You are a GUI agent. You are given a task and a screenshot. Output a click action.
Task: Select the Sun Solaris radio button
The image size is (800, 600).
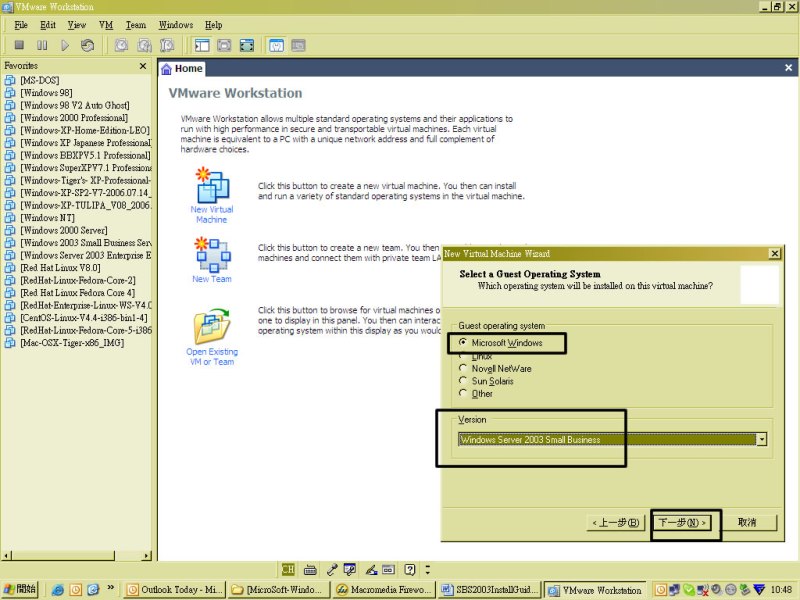[463, 381]
